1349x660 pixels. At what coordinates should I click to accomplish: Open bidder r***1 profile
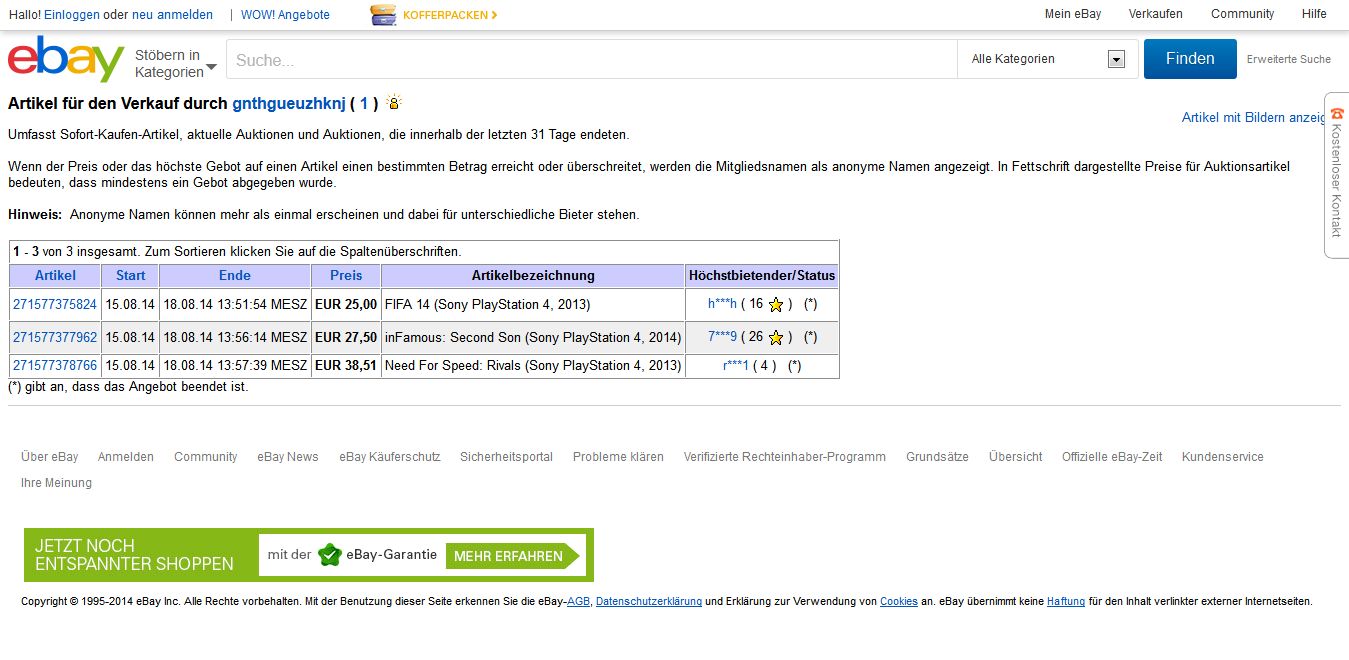pyautogui.click(x=735, y=365)
